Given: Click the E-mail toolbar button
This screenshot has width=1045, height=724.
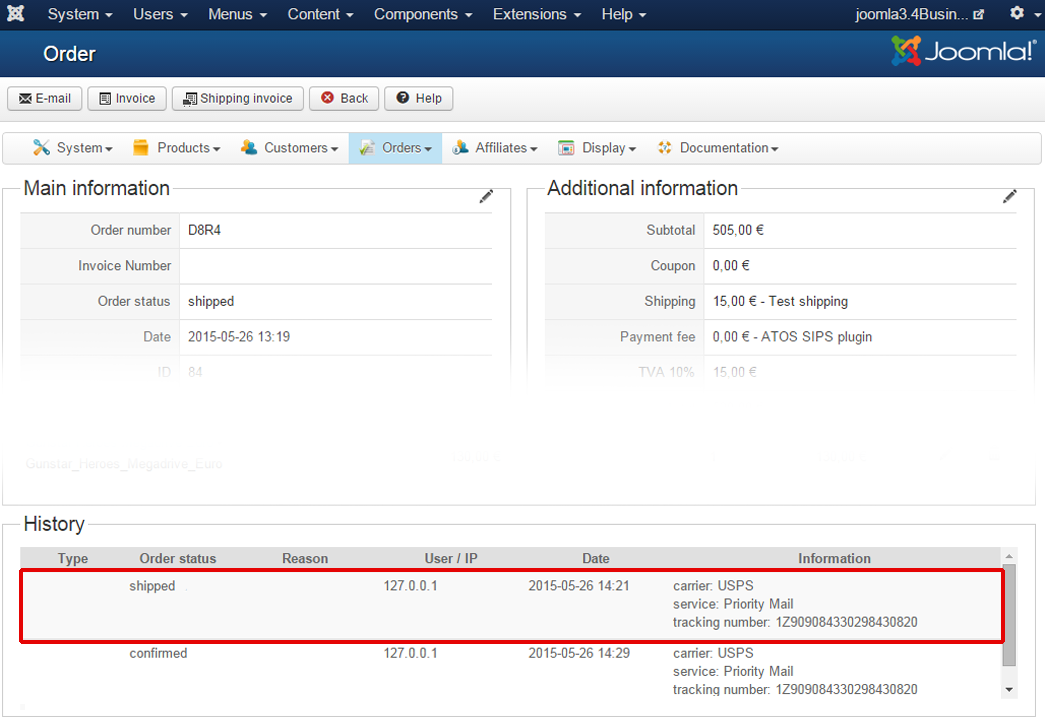Looking at the screenshot, I should (x=45, y=99).
